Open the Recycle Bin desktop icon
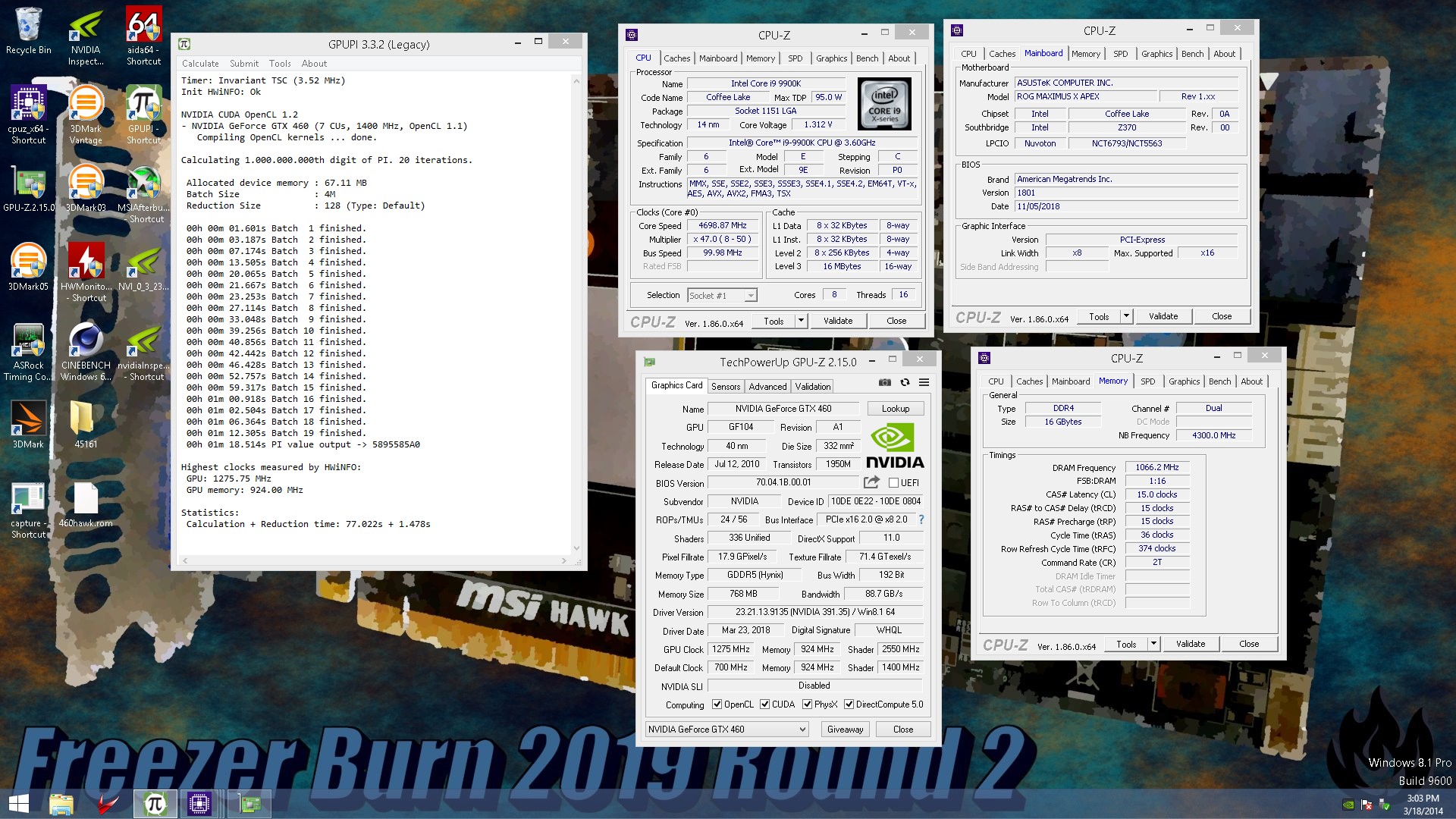1456x819 pixels. point(28,32)
